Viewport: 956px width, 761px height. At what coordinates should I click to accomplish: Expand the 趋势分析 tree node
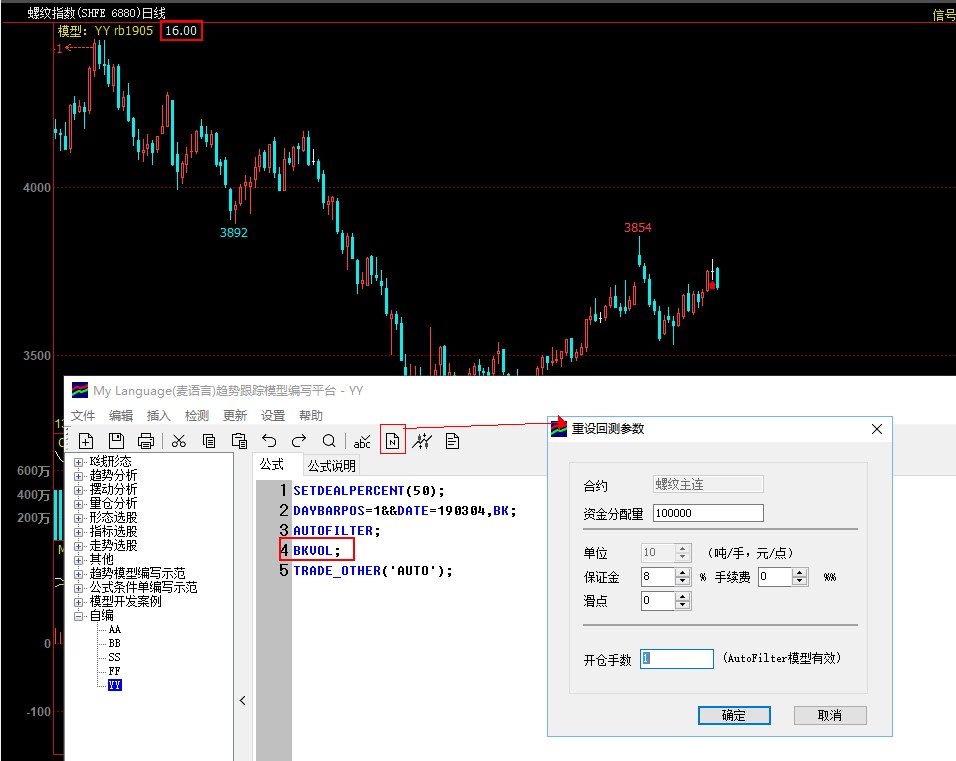[79, 476]
